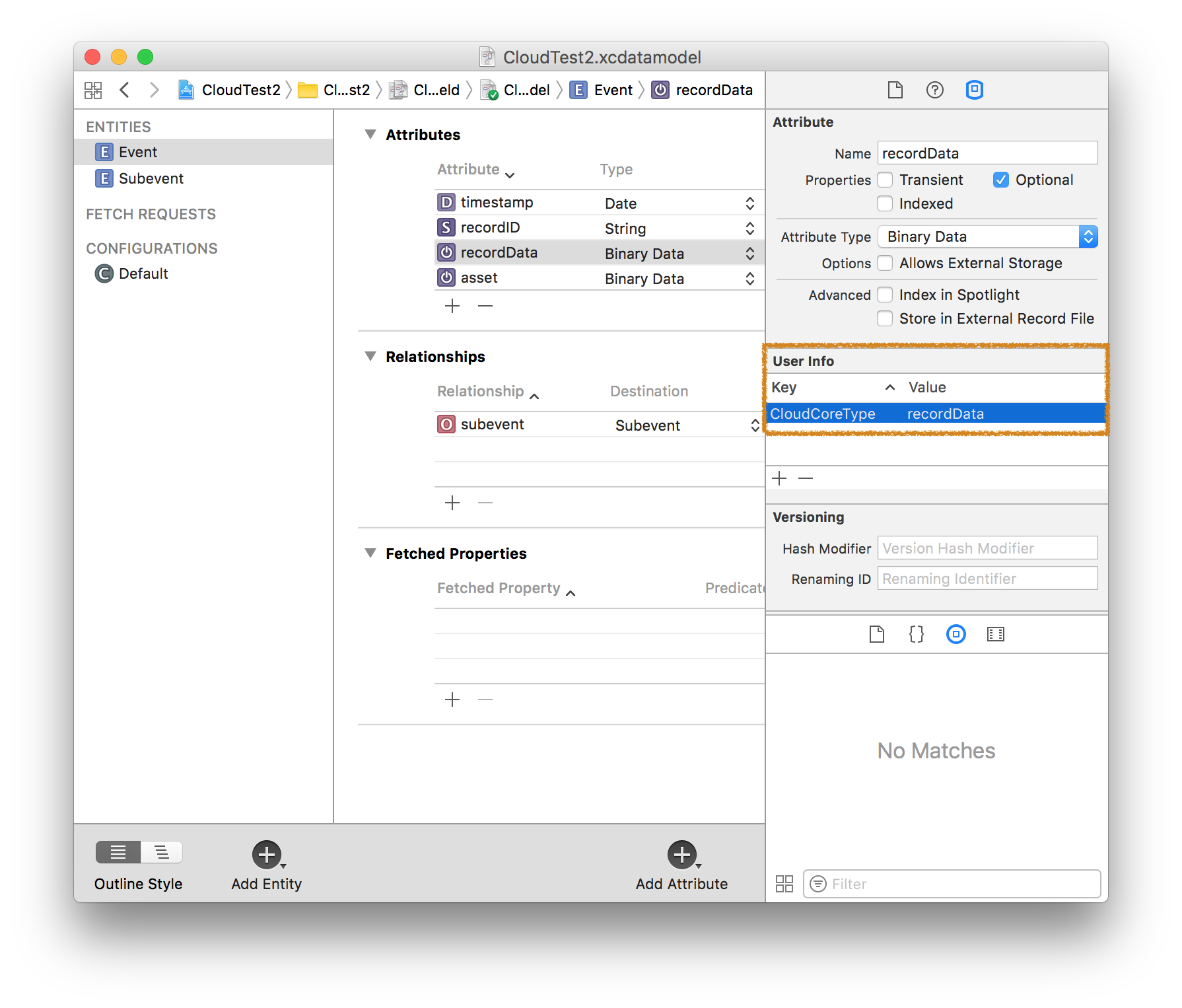Click the Add Entity button
Screen dimensions: 1182x1008
pyautogui.click(x=266, y=855)
